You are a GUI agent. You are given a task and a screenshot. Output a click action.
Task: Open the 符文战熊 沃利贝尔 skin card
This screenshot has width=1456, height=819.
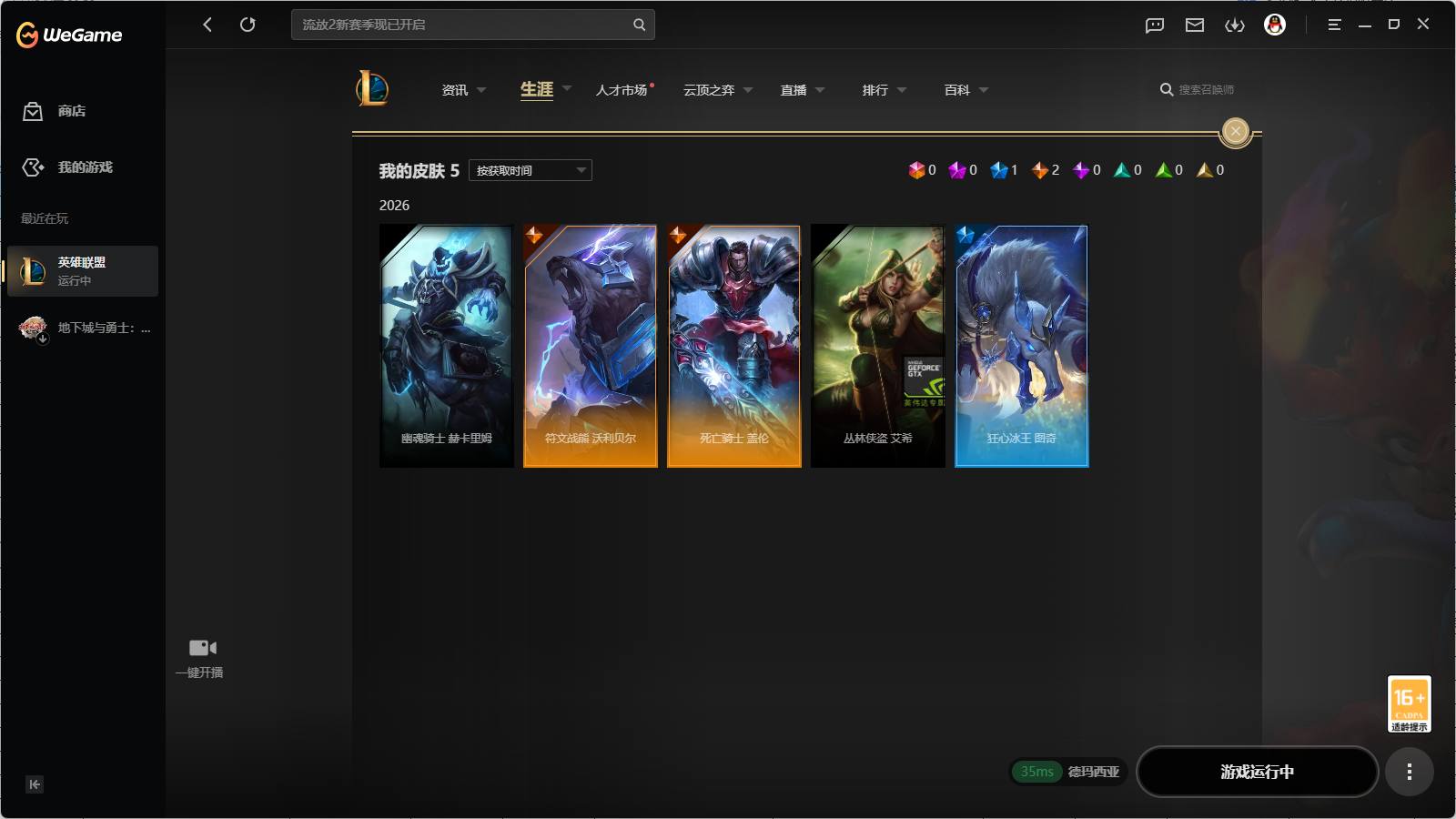pos(591,347)
